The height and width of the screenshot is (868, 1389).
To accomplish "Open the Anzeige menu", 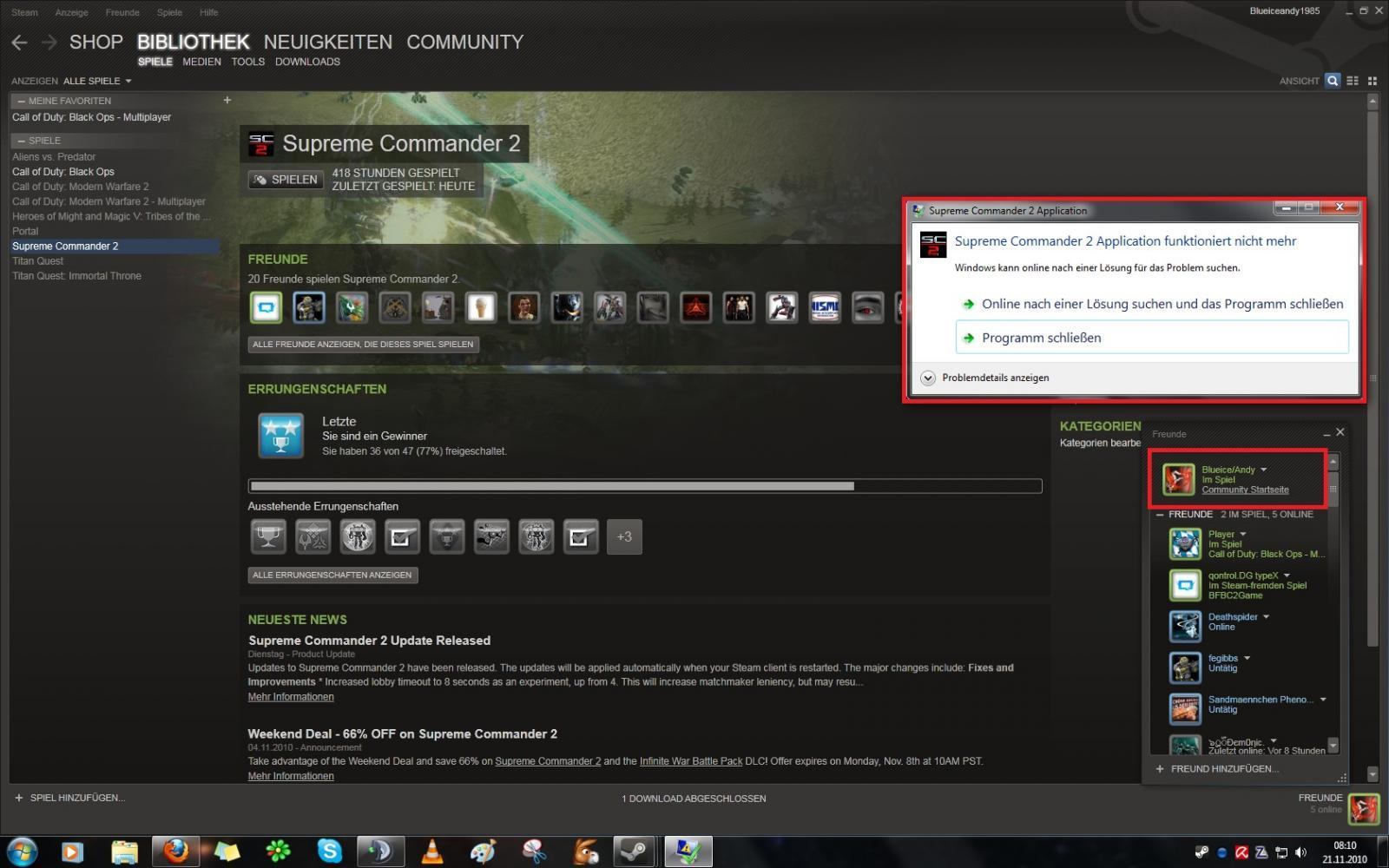I will pos(71,12).
